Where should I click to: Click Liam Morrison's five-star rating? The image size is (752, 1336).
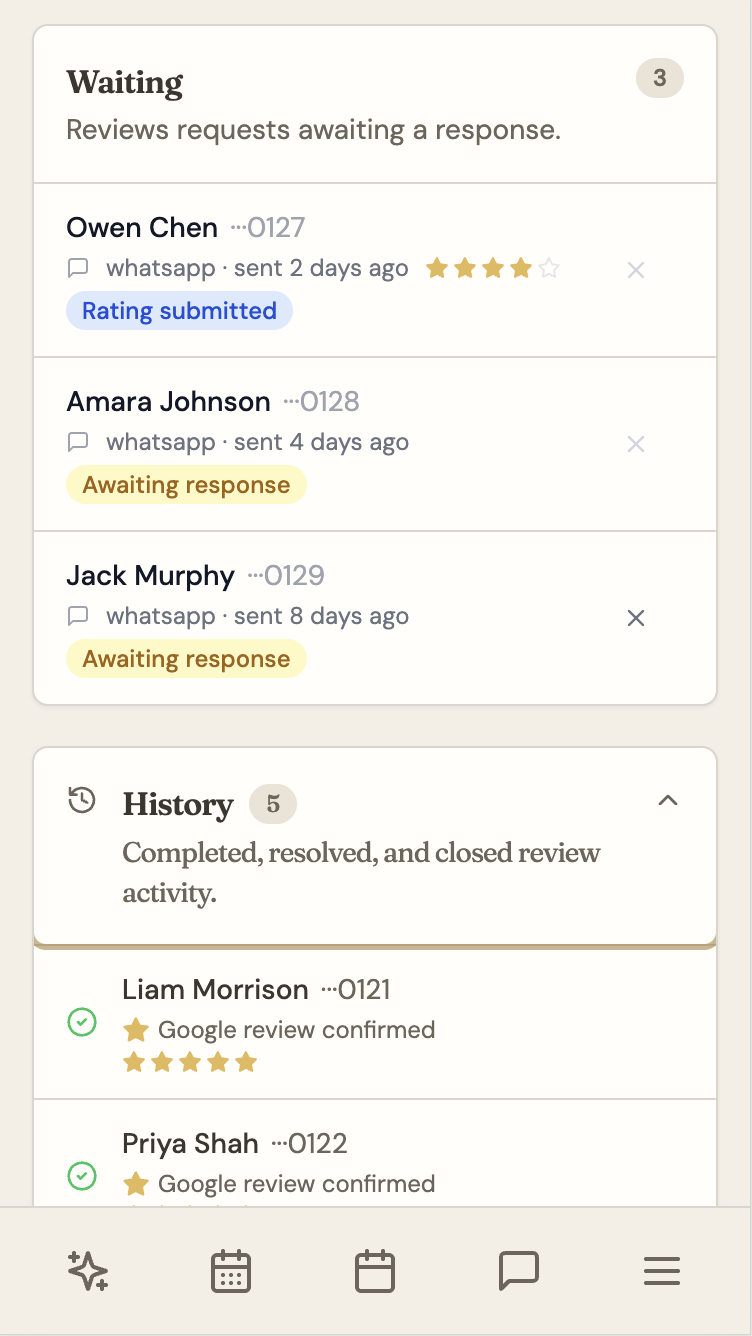pyautogui.click(x=190, y=1062)
